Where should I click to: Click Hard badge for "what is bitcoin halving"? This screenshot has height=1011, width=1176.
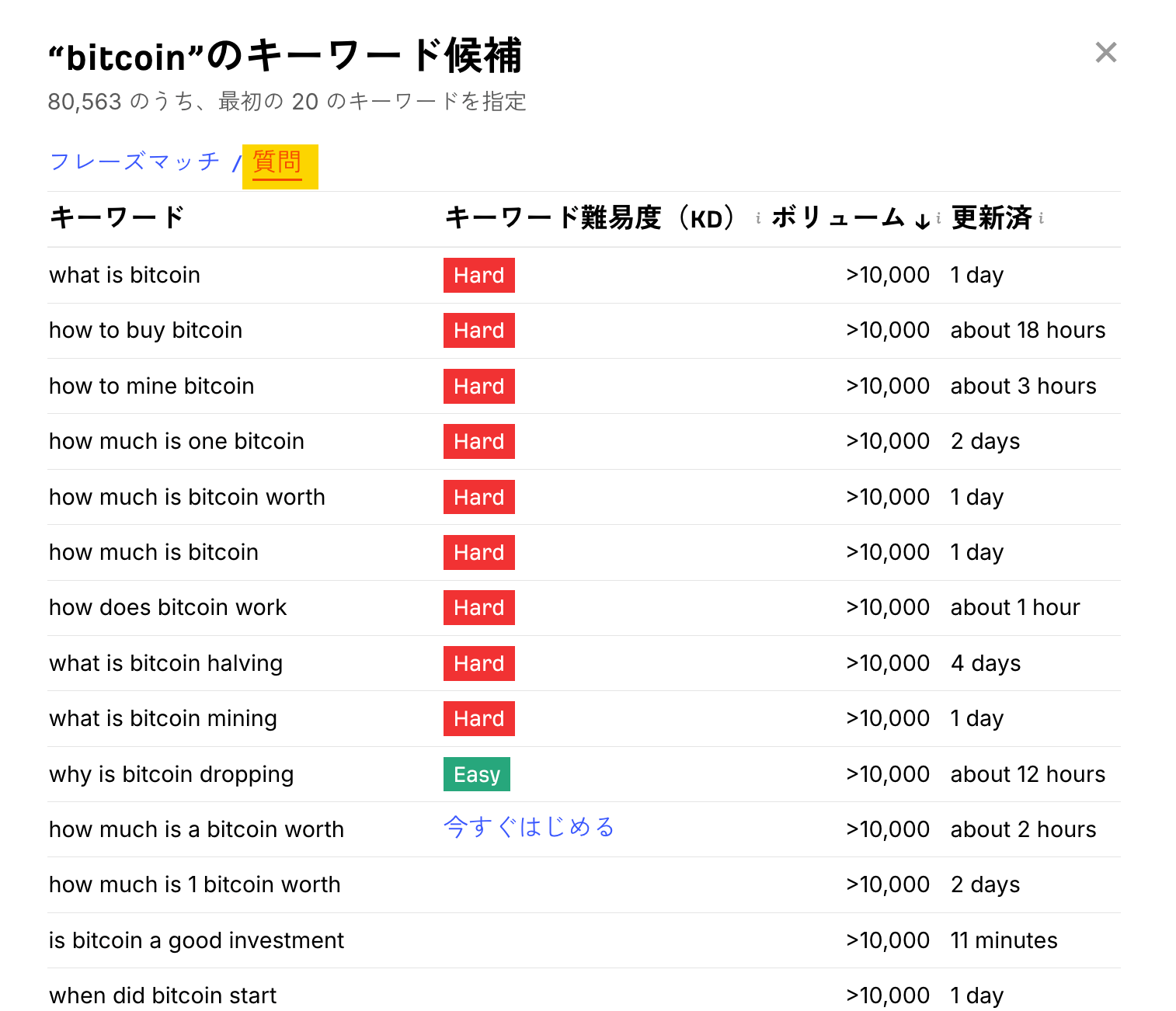pyautogui.click(x=478, y=663)
